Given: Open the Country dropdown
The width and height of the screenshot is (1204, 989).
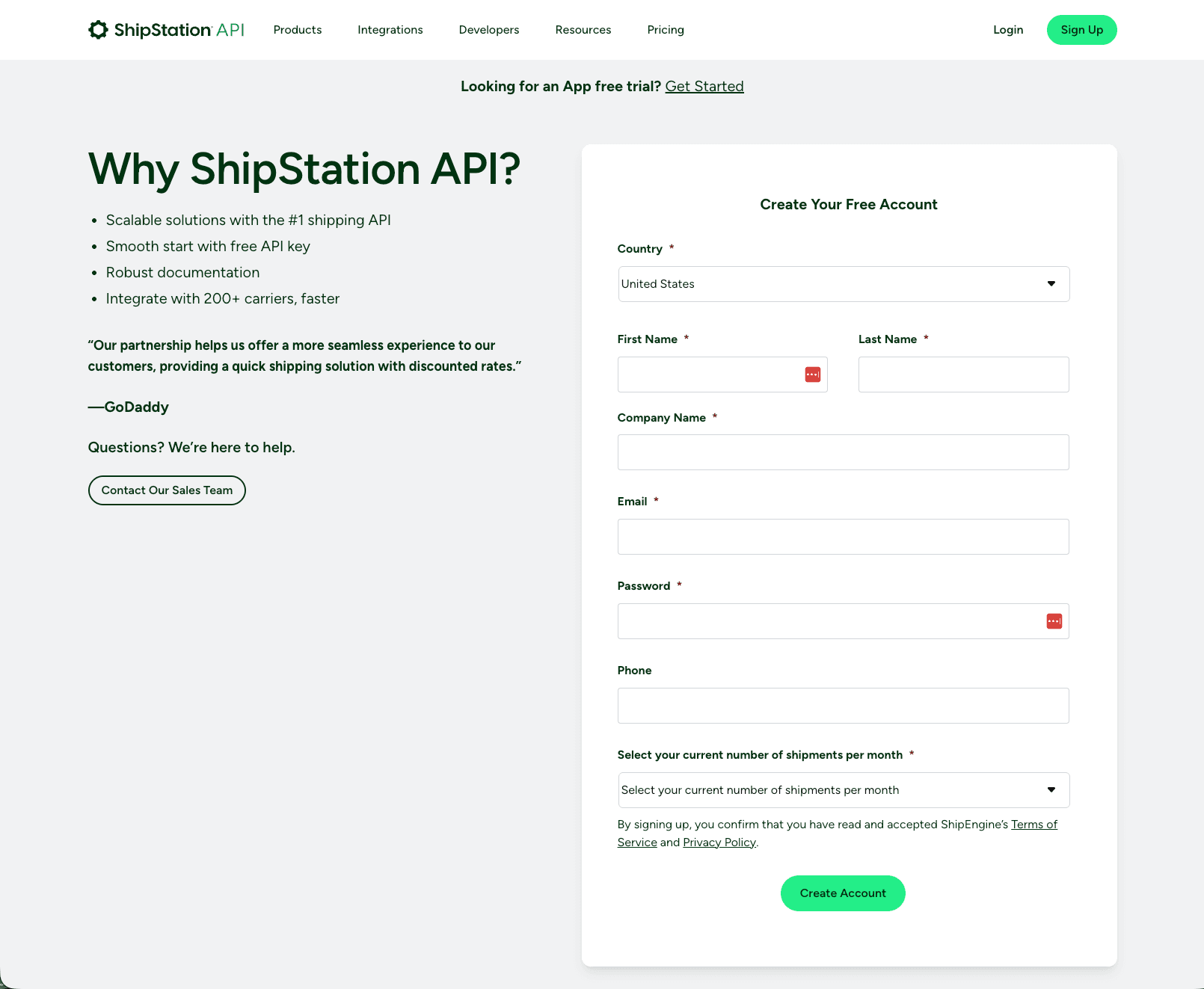Looking at the screenshot, I should coord(844,284).
